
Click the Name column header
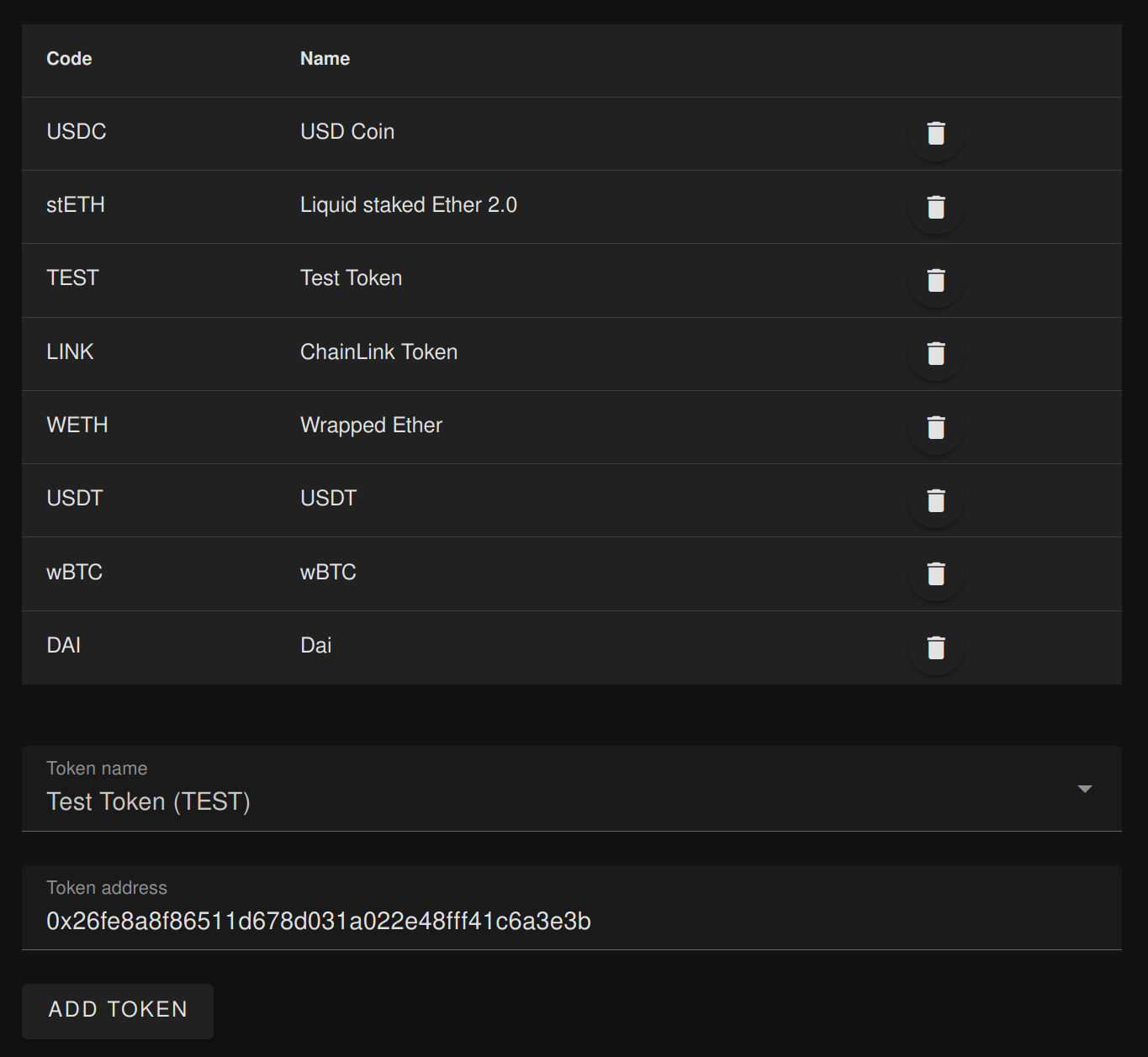(x=325, y=59)
